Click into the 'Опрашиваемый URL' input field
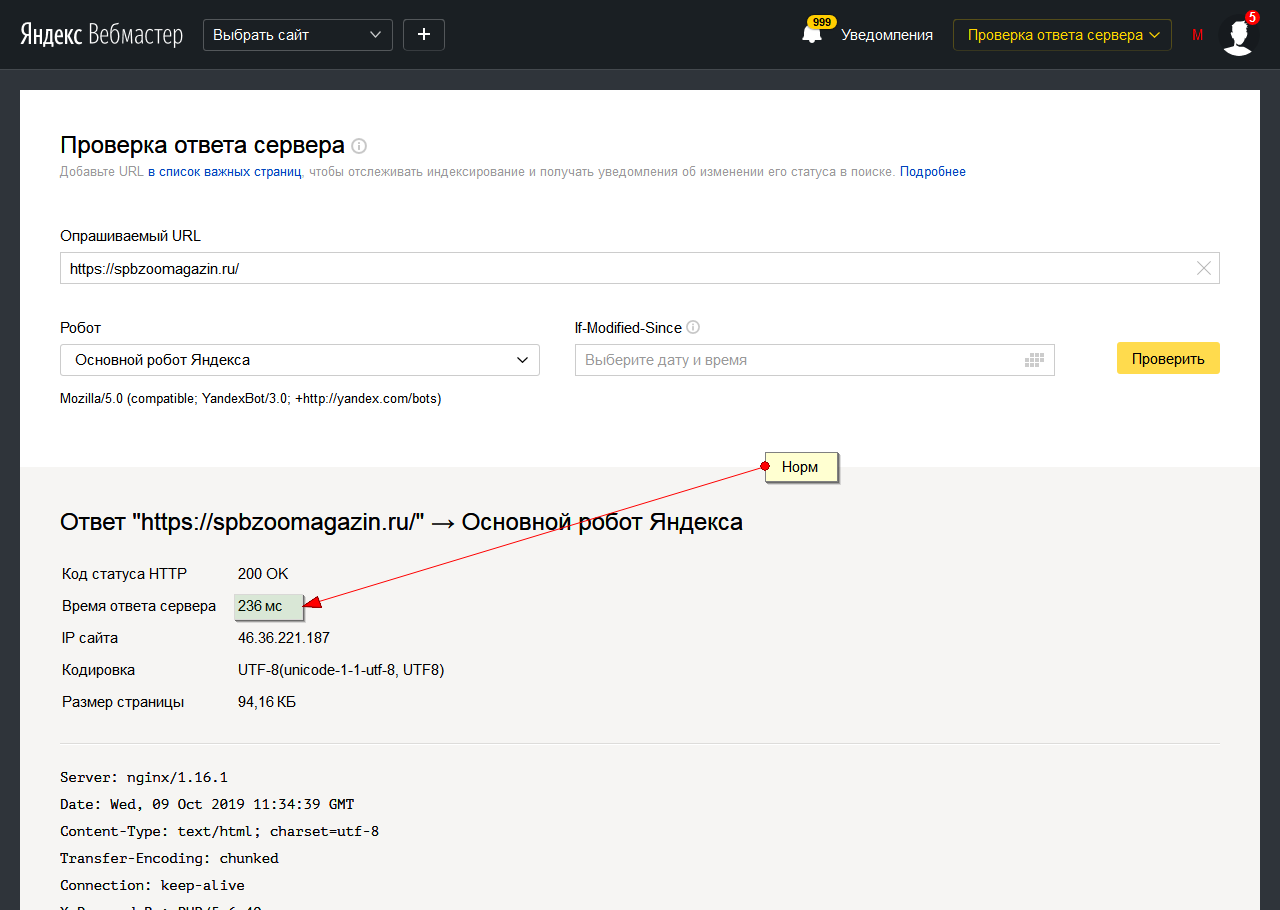Image resolution: width=1280 pixels, height=910 pixels. point(620,268)
